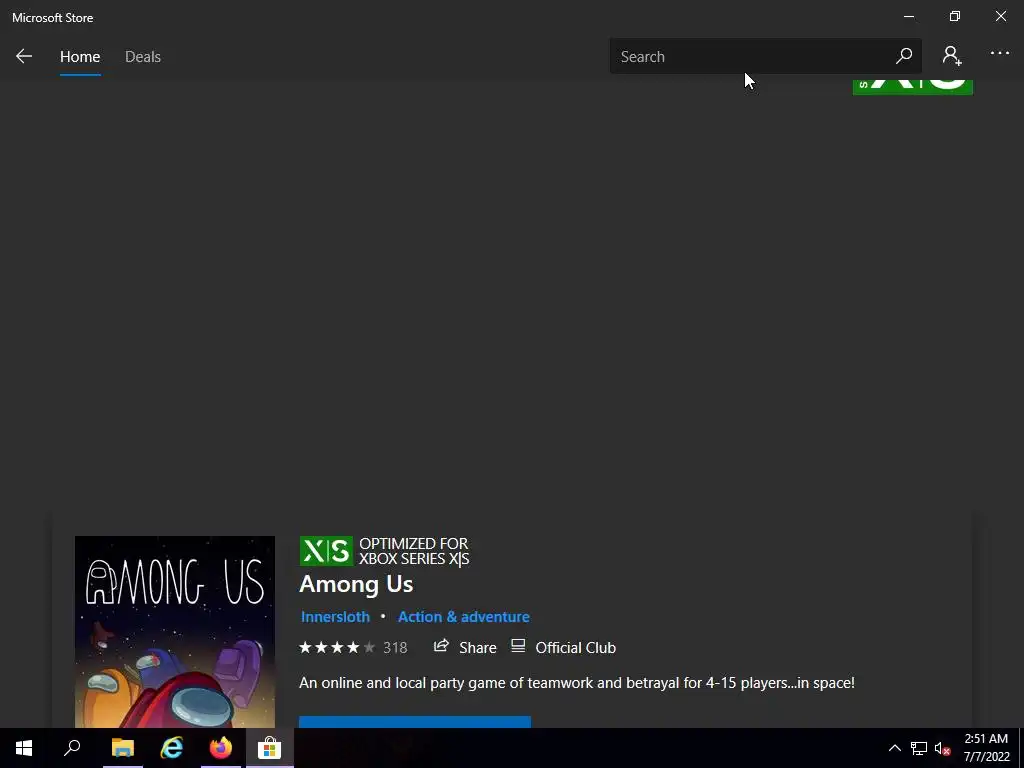This screenshot has height=768, width=1024.
Task: Open taskbar search magnifier
Action: [x=72, y=748]
